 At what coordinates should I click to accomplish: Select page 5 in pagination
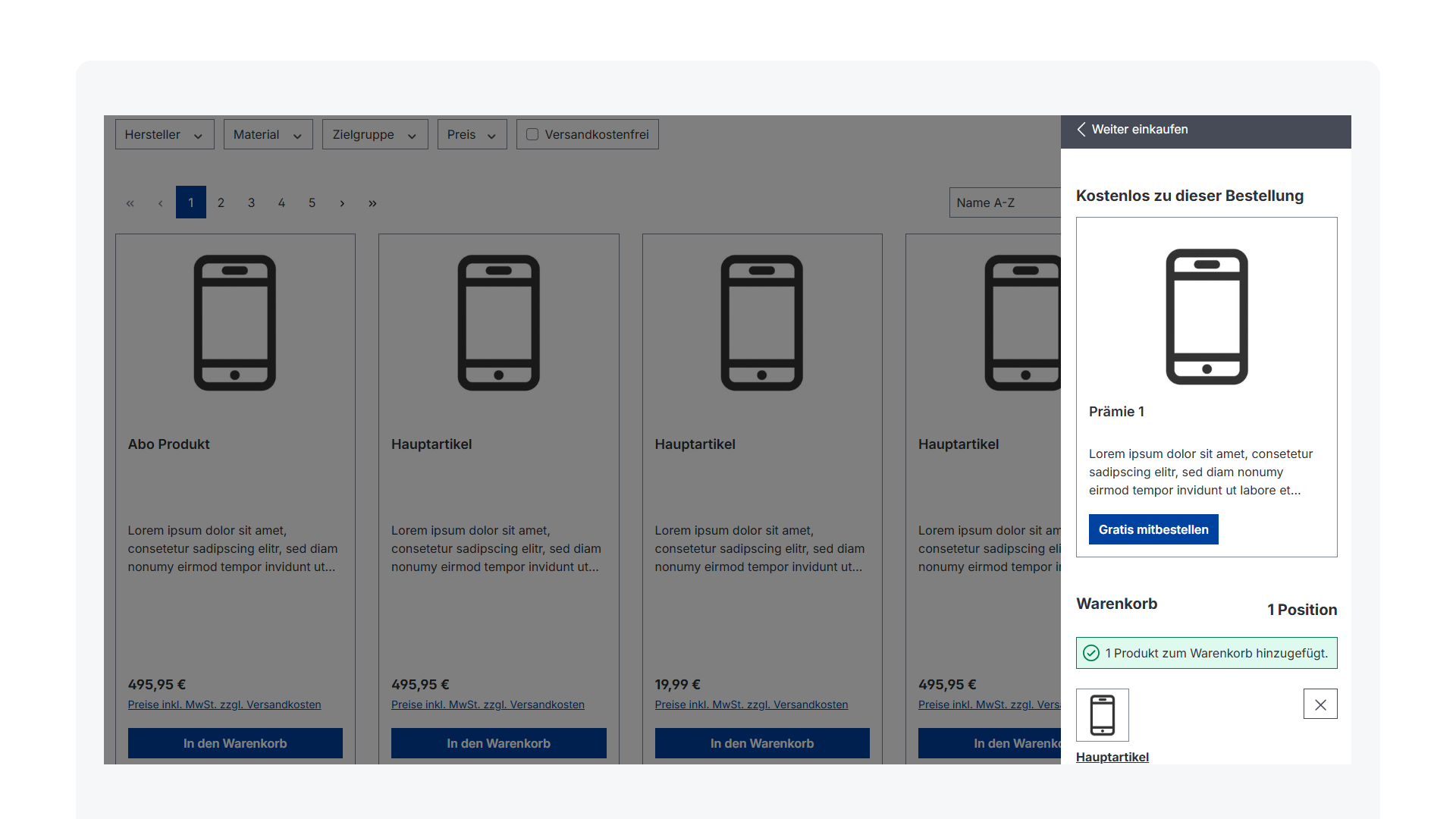tap(312, 203)
